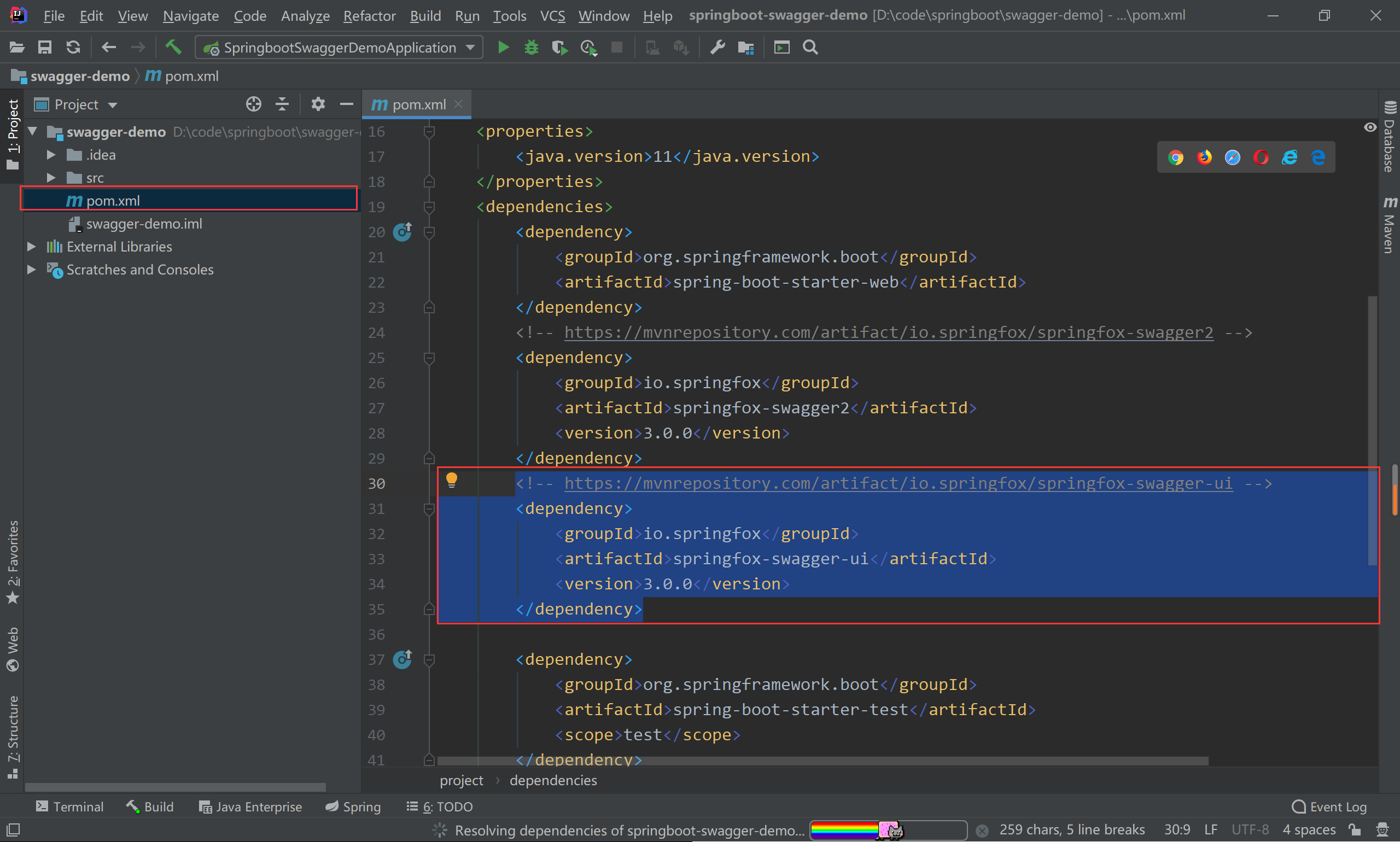The height and width of the screenshot is (842, 1400).
Task: Click the dependency resolving progress bar
Action: (x=888, y=830)
